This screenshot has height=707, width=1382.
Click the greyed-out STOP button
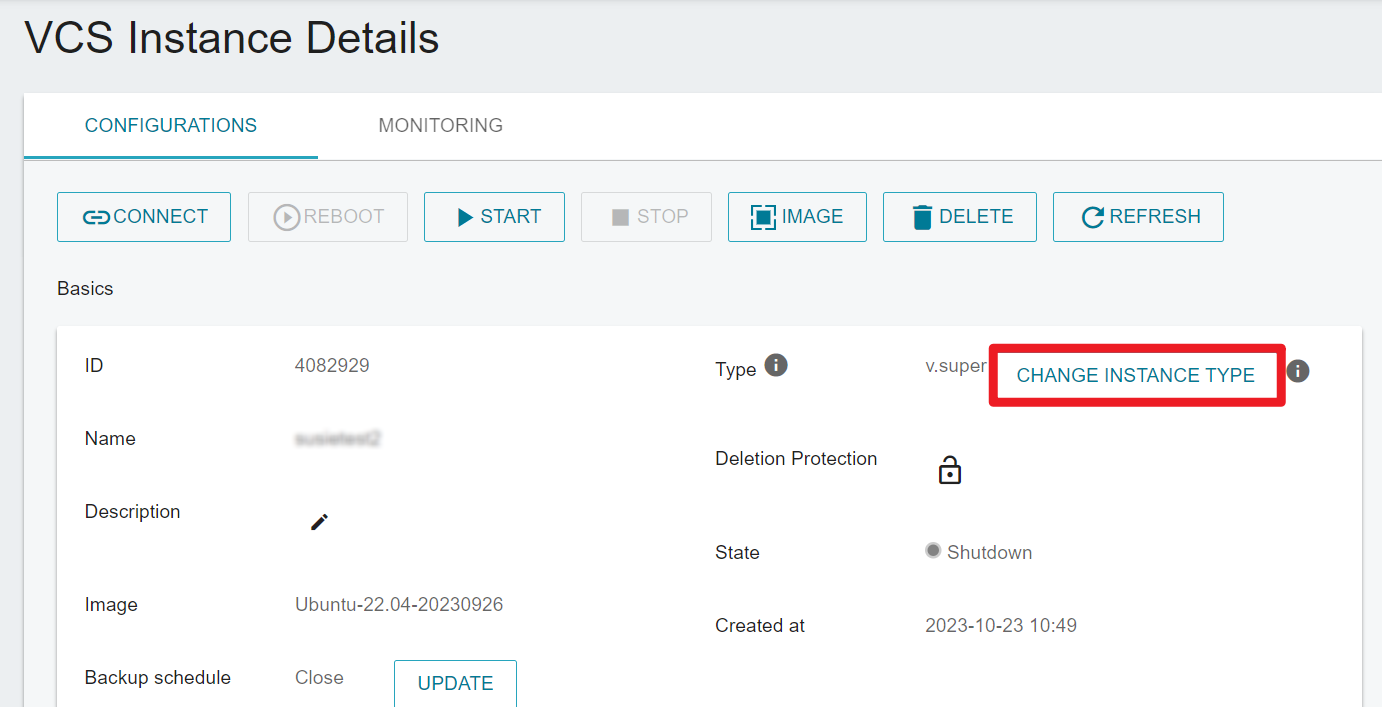pyautogui.click(x=646, y=217)
